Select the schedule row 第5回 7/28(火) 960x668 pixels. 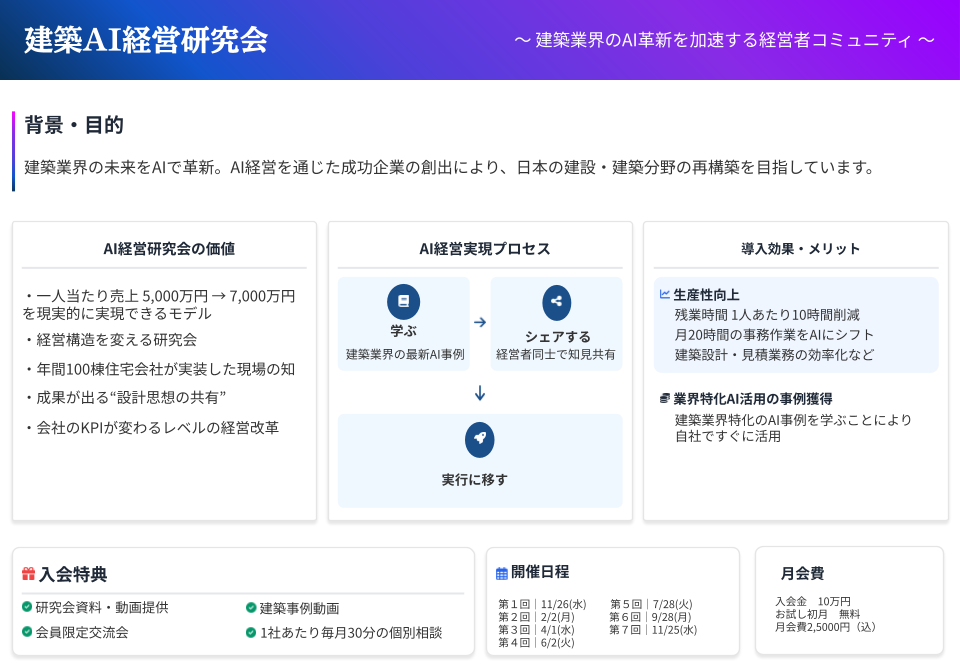[x=651, y=604]
